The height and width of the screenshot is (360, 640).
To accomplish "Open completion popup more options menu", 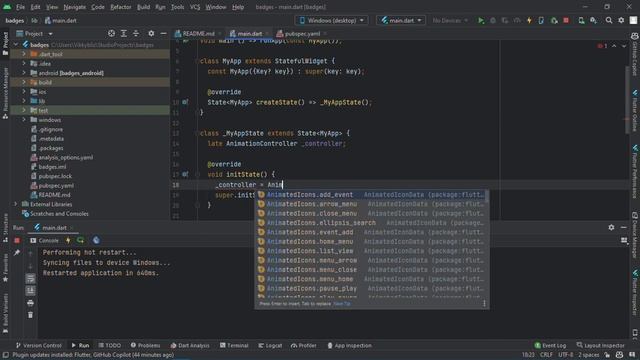I will 484,303.
